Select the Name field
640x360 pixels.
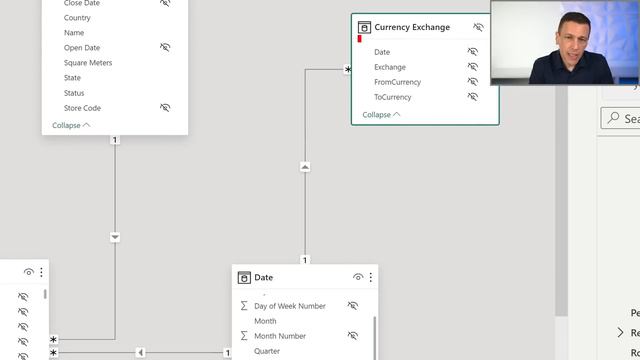[x=74, y=33]
